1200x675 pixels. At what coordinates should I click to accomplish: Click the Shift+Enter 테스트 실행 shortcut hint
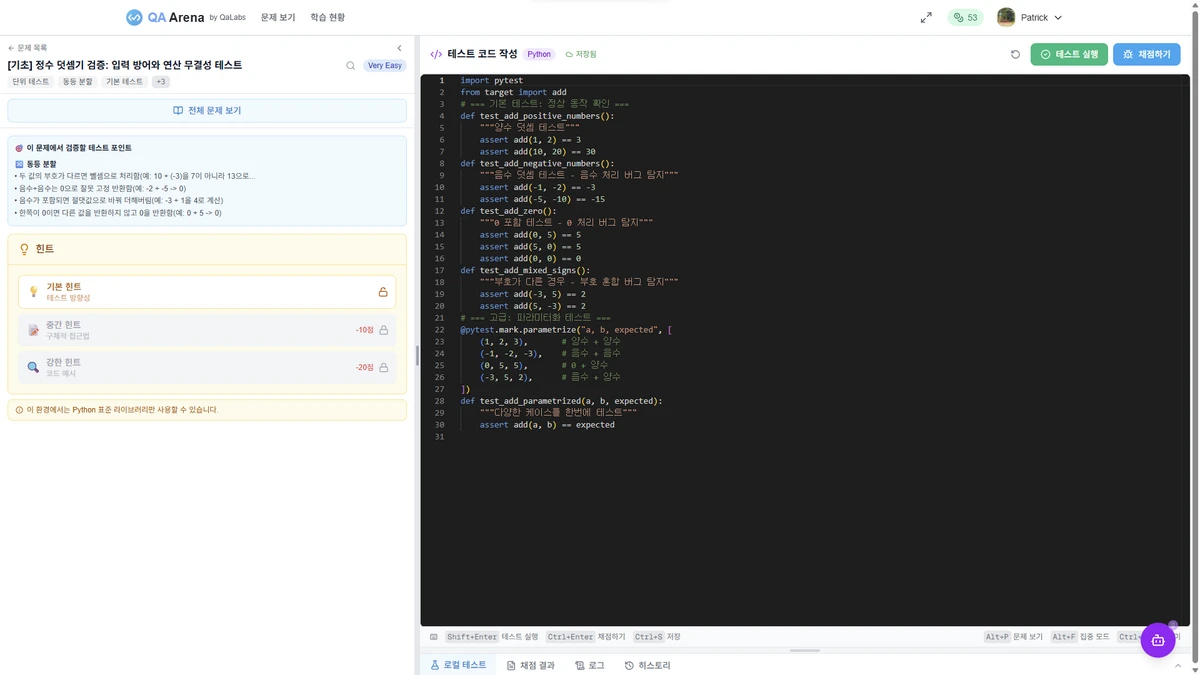point(491,637)
